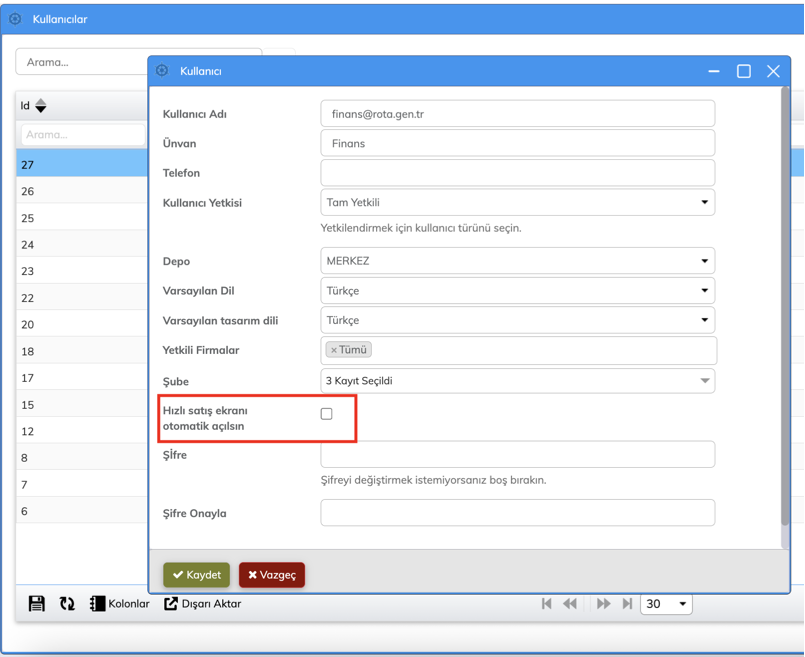Cancel with the red Vazgeç button
Screen dimensions: 805x657
[x=272, y=575]
